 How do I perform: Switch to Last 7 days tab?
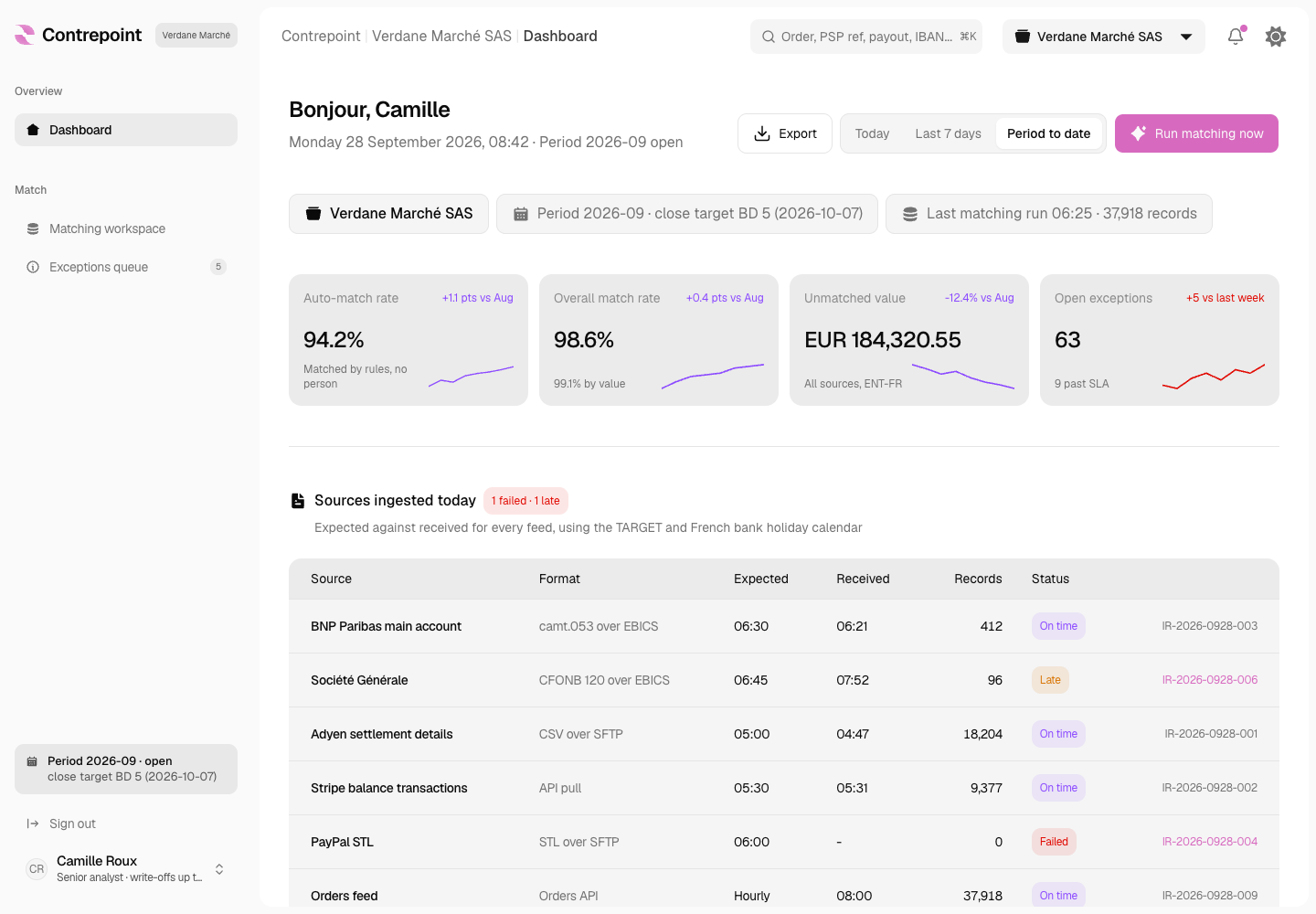point(948,133)
